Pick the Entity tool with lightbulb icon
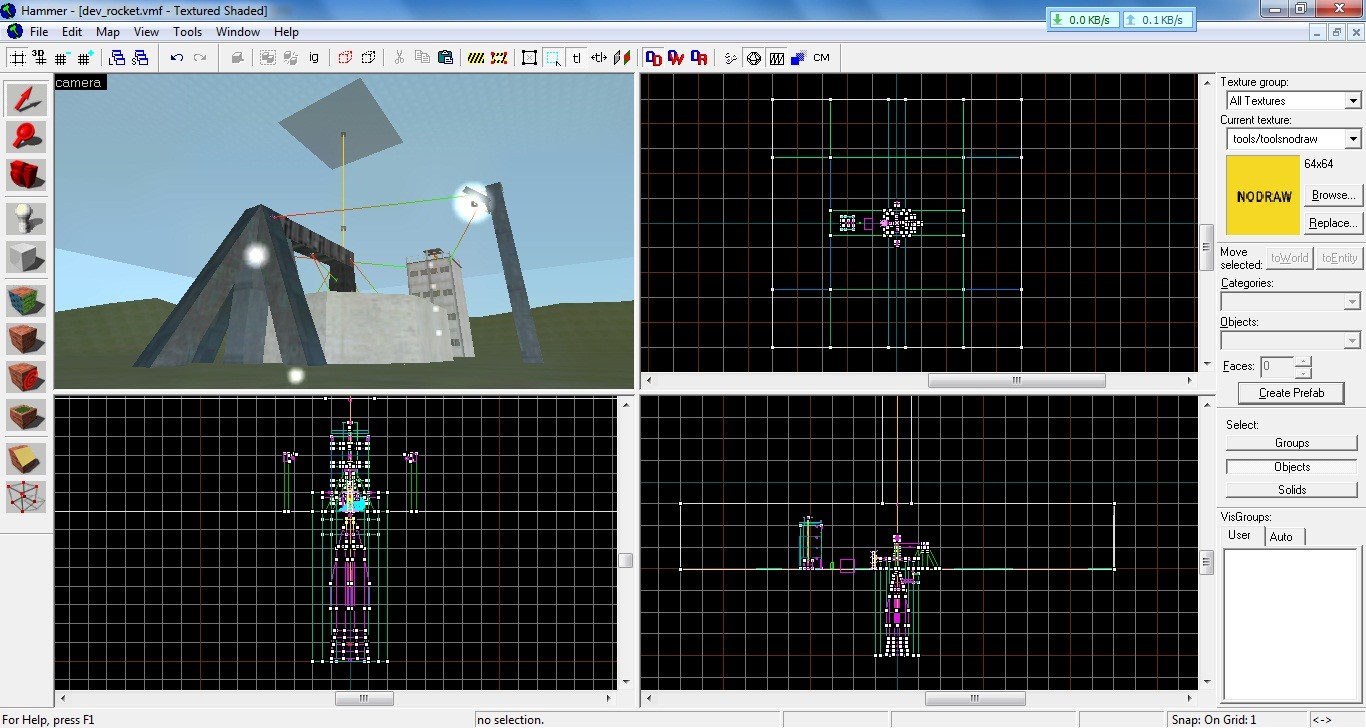The image size is (1366, 728). [27, 219]
